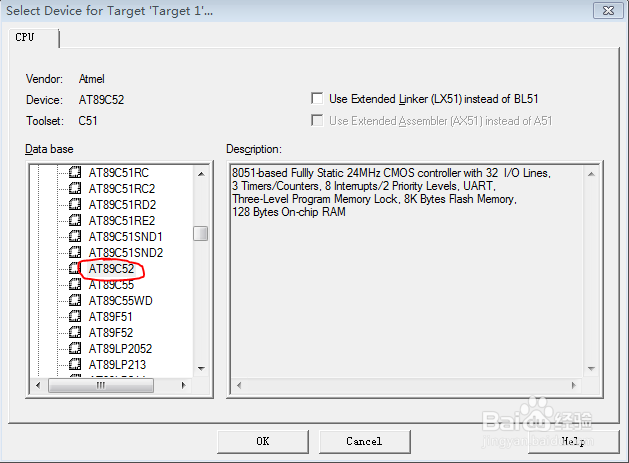
Task: Choose AT89C55 in database tree
Action: pos(112,285)
